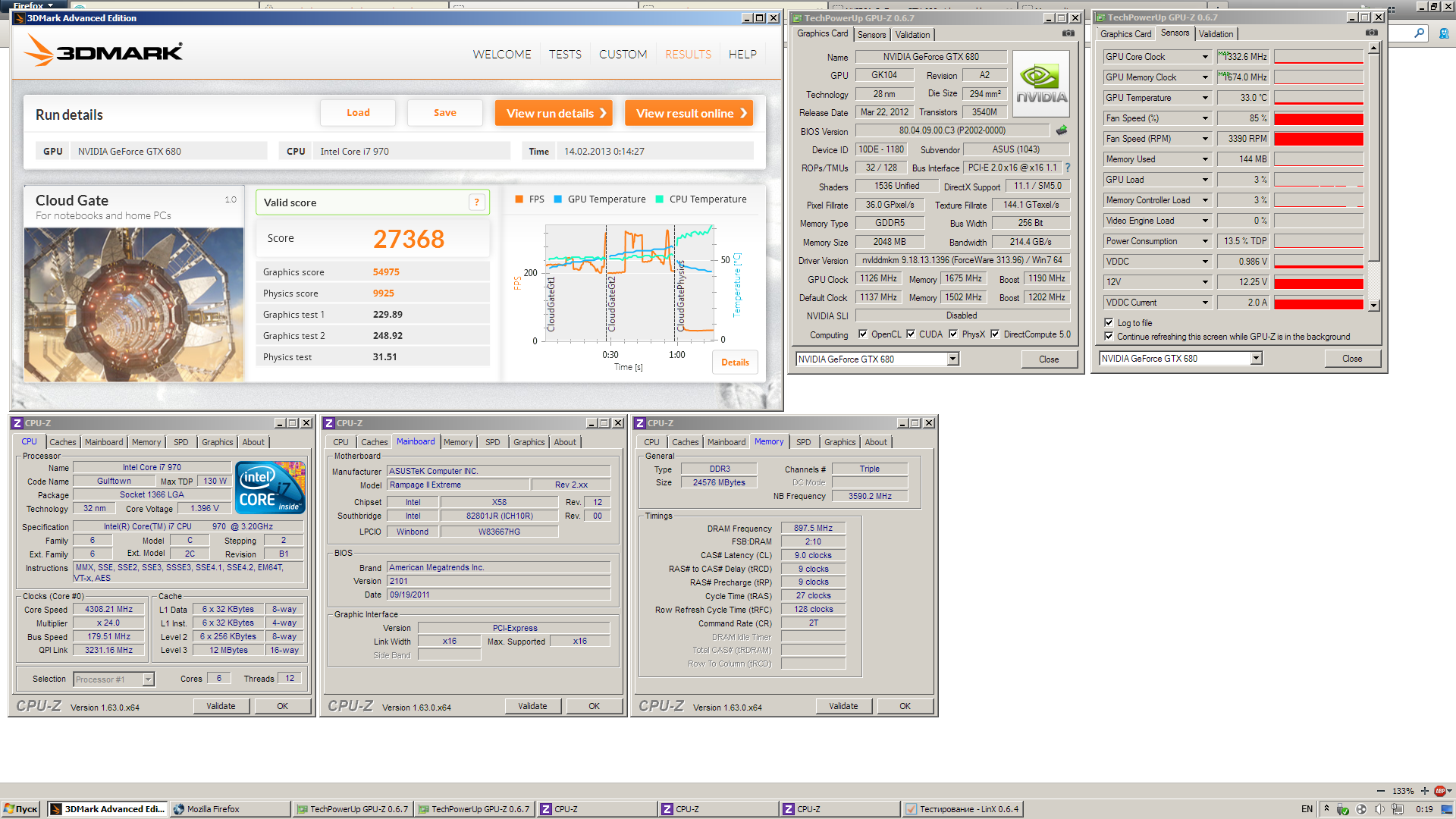Click the BIOS save chip icon

1061,130
